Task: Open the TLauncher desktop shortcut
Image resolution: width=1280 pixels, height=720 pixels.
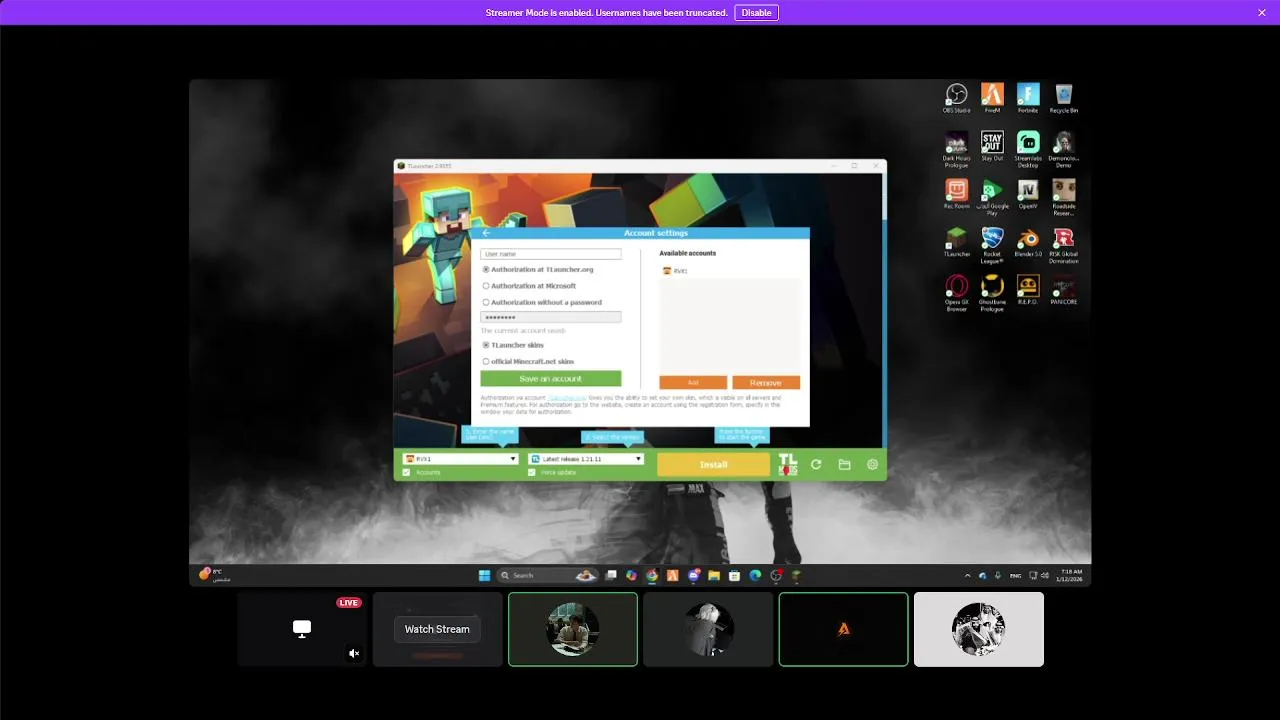Action: coord(956,243)
